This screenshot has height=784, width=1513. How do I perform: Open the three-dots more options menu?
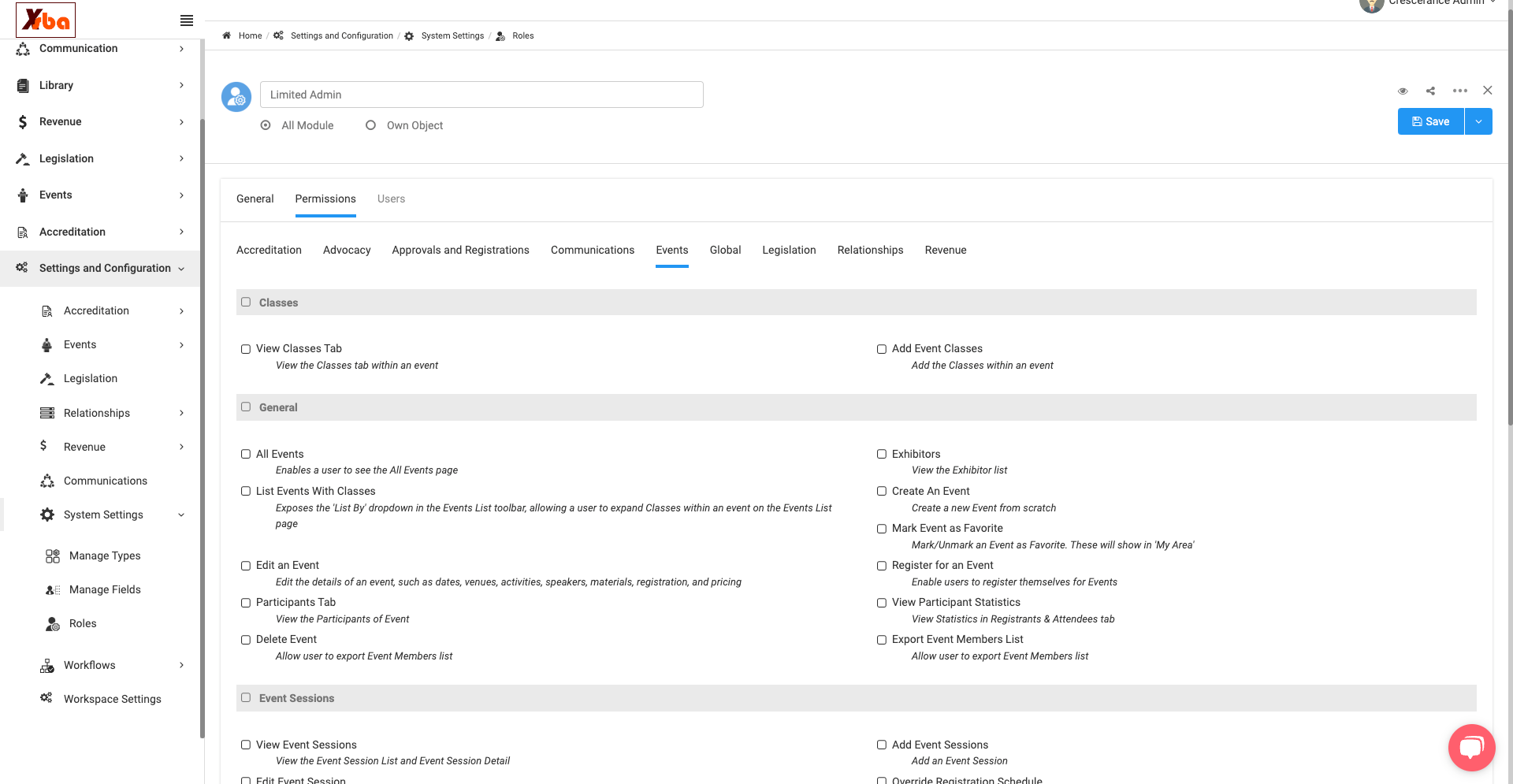[1460, 91]
